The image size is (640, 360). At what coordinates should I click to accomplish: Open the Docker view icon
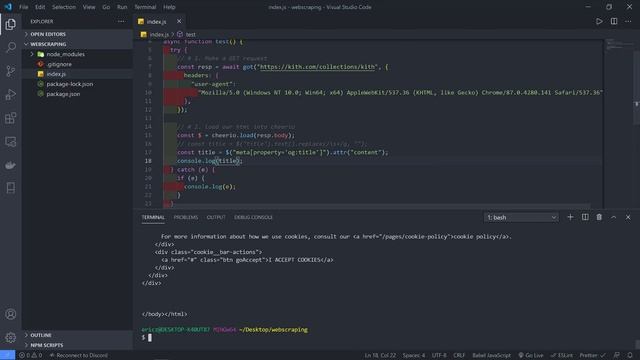click(11, 165)
